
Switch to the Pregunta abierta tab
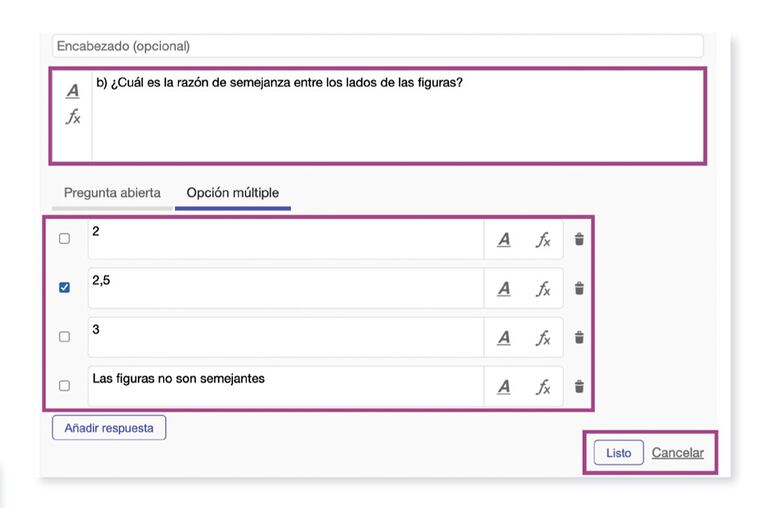112,193
